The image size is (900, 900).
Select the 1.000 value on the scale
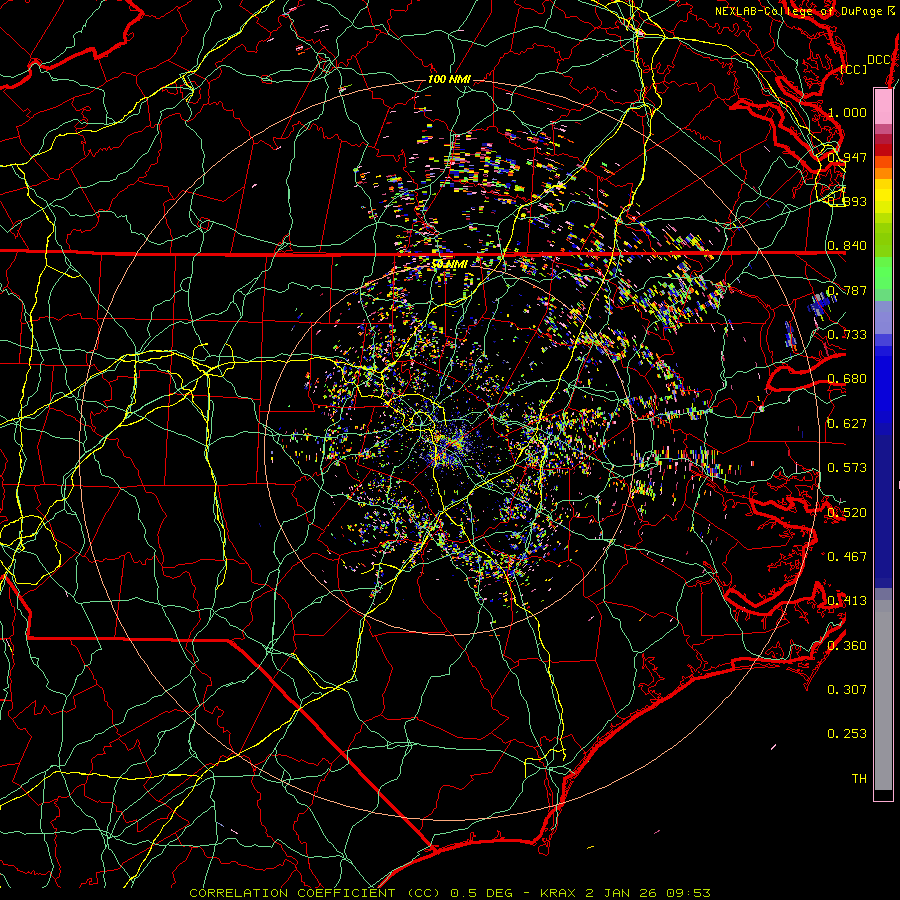[847, 112]
